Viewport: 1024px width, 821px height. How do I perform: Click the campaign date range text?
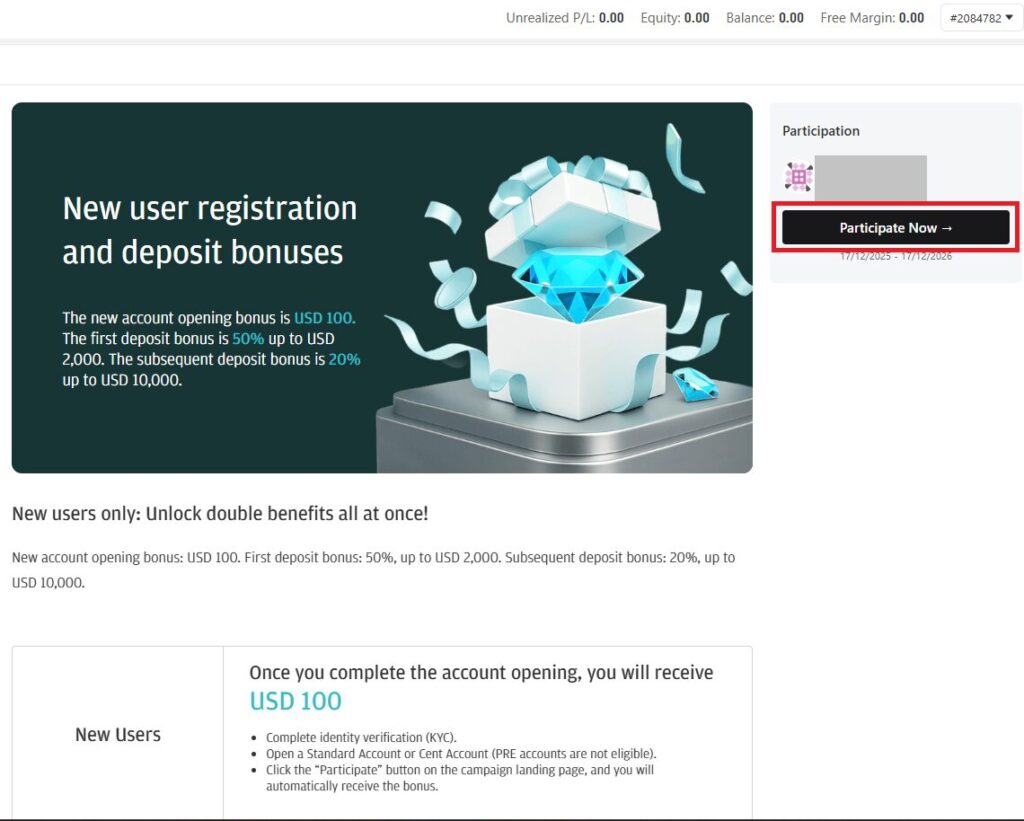[896, 256]
